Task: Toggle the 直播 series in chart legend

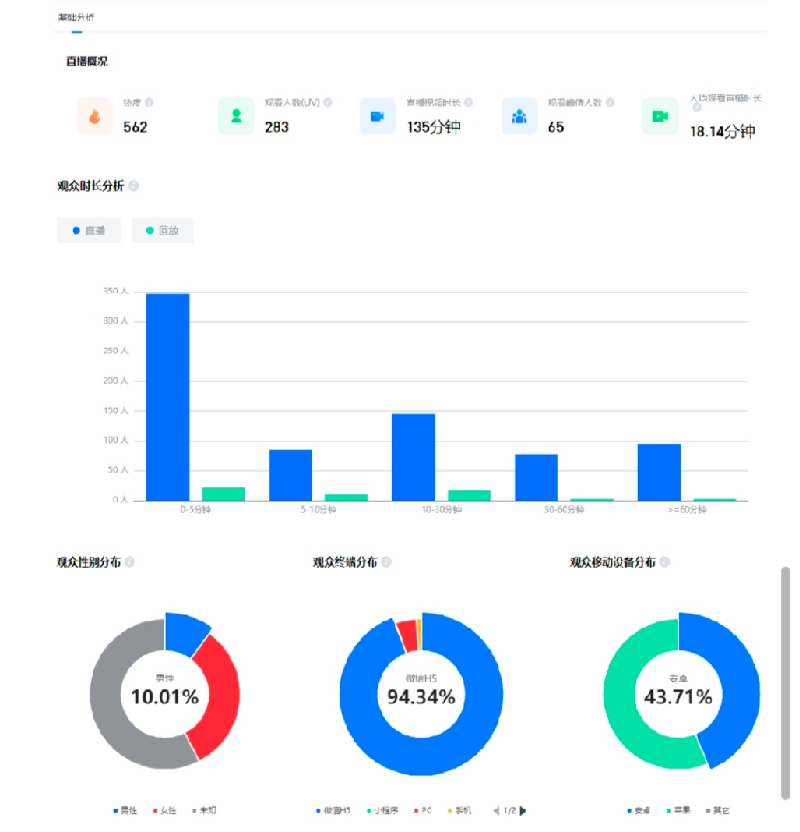Action: click(89, 231)
